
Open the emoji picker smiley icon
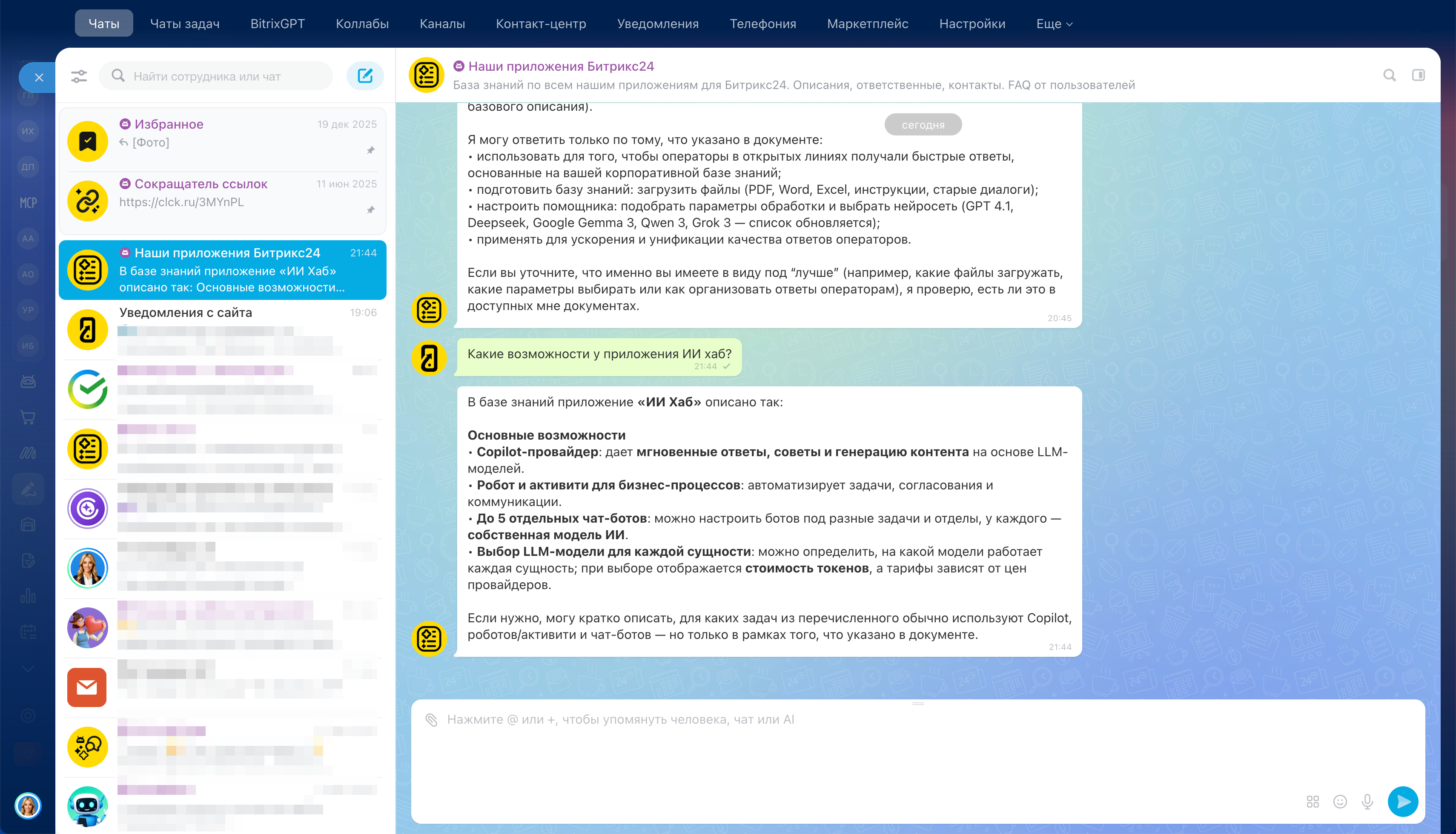[x=1340, y=801]
